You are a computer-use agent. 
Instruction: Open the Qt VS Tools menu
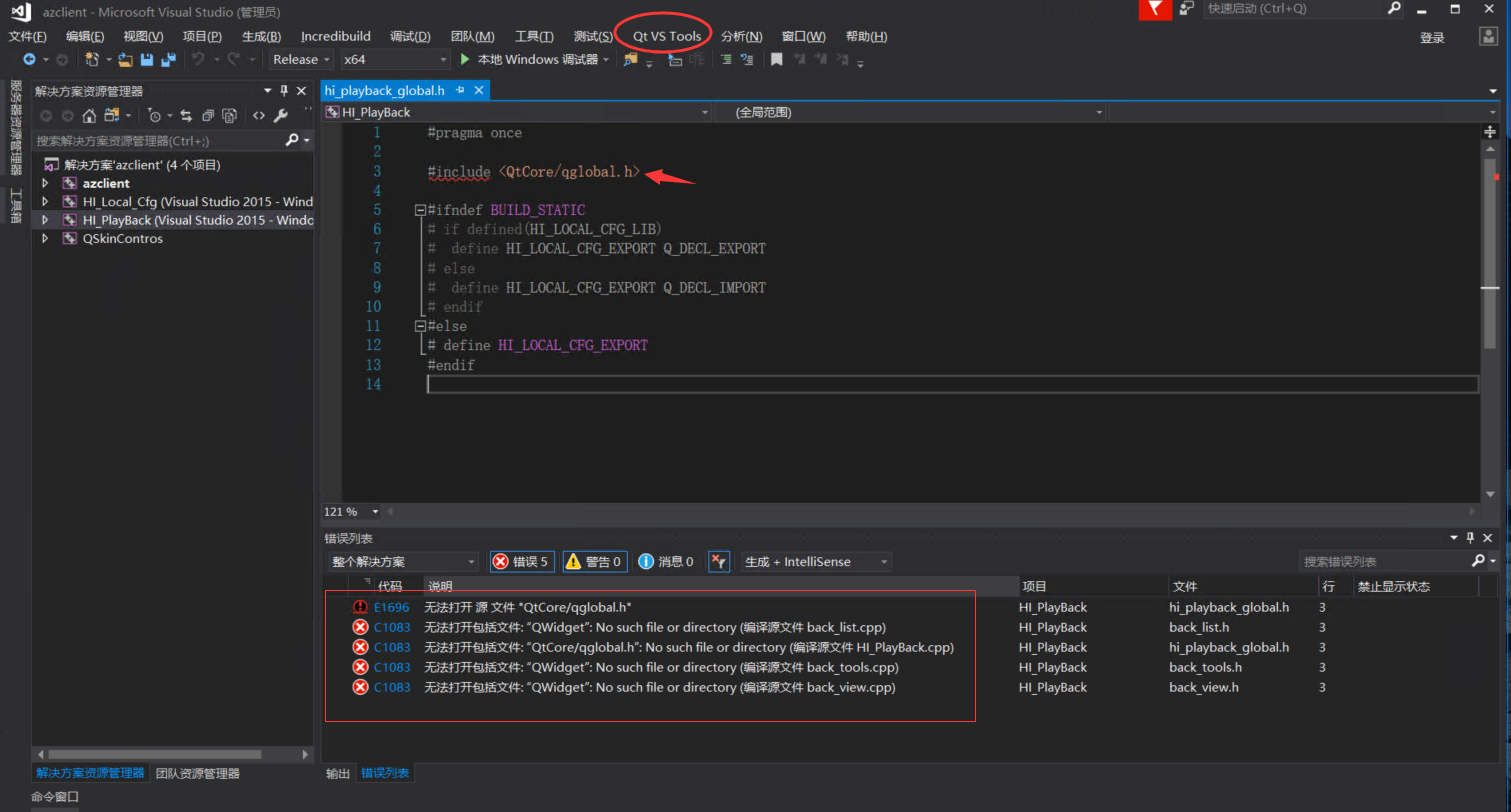tap(667, 37)
